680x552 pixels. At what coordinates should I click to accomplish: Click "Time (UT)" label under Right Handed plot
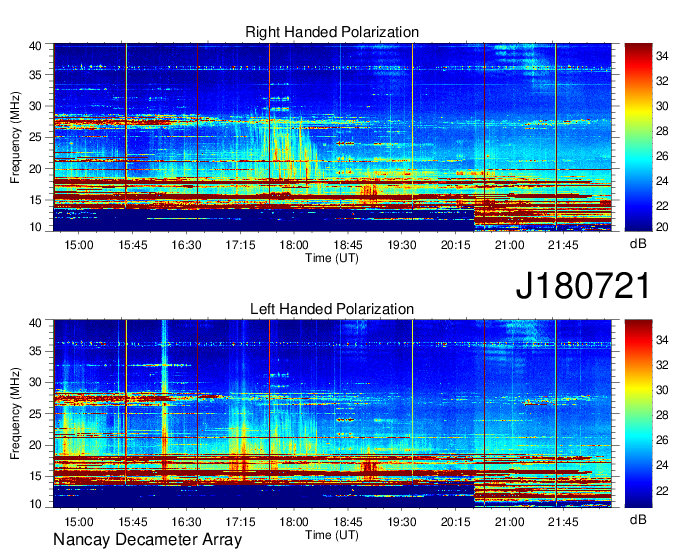tap(332, 258)
